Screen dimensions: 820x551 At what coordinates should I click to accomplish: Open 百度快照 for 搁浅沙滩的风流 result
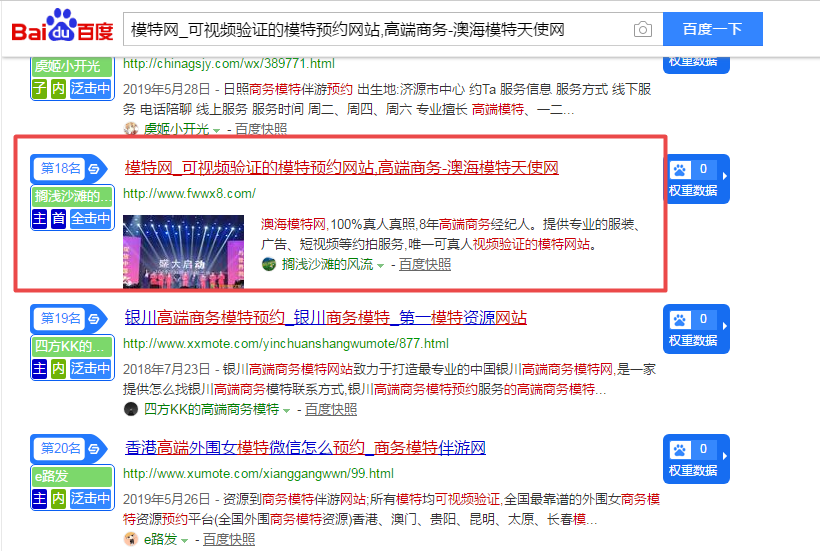point(425,265)
